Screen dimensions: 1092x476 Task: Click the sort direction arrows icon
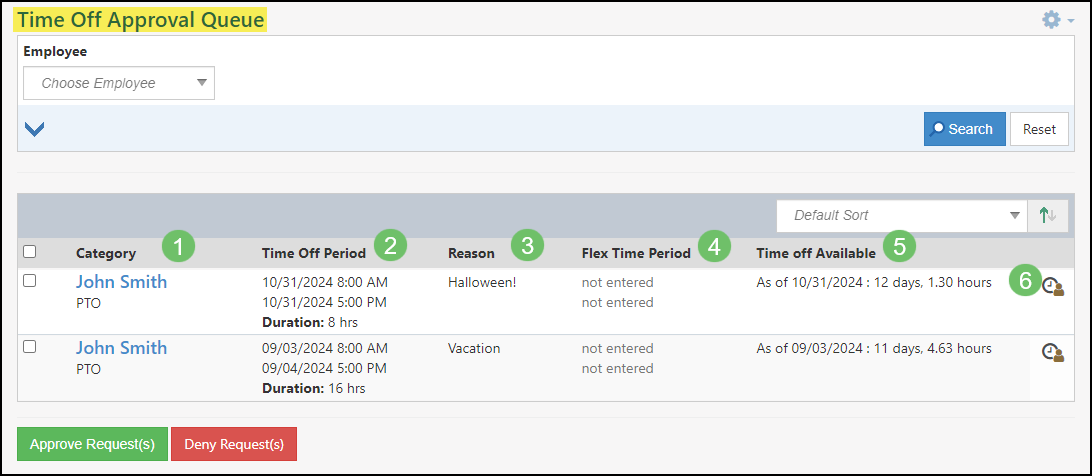pyautogui.click(x=1047, y=215)
